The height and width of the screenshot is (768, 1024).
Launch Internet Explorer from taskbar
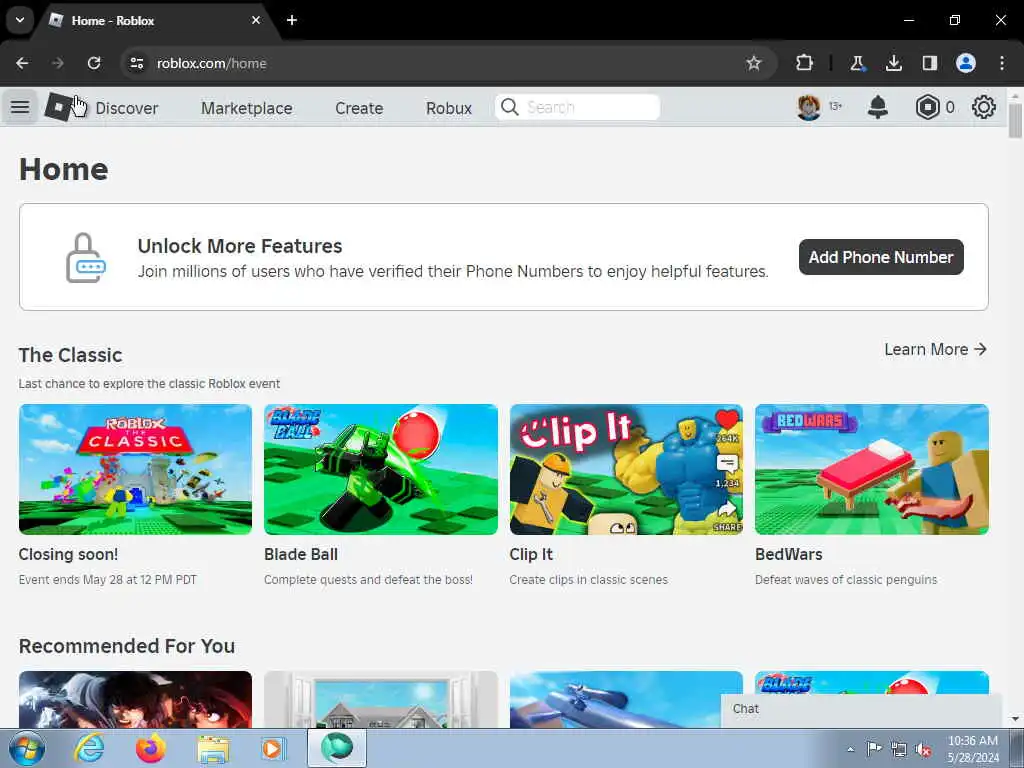(89, 748)
